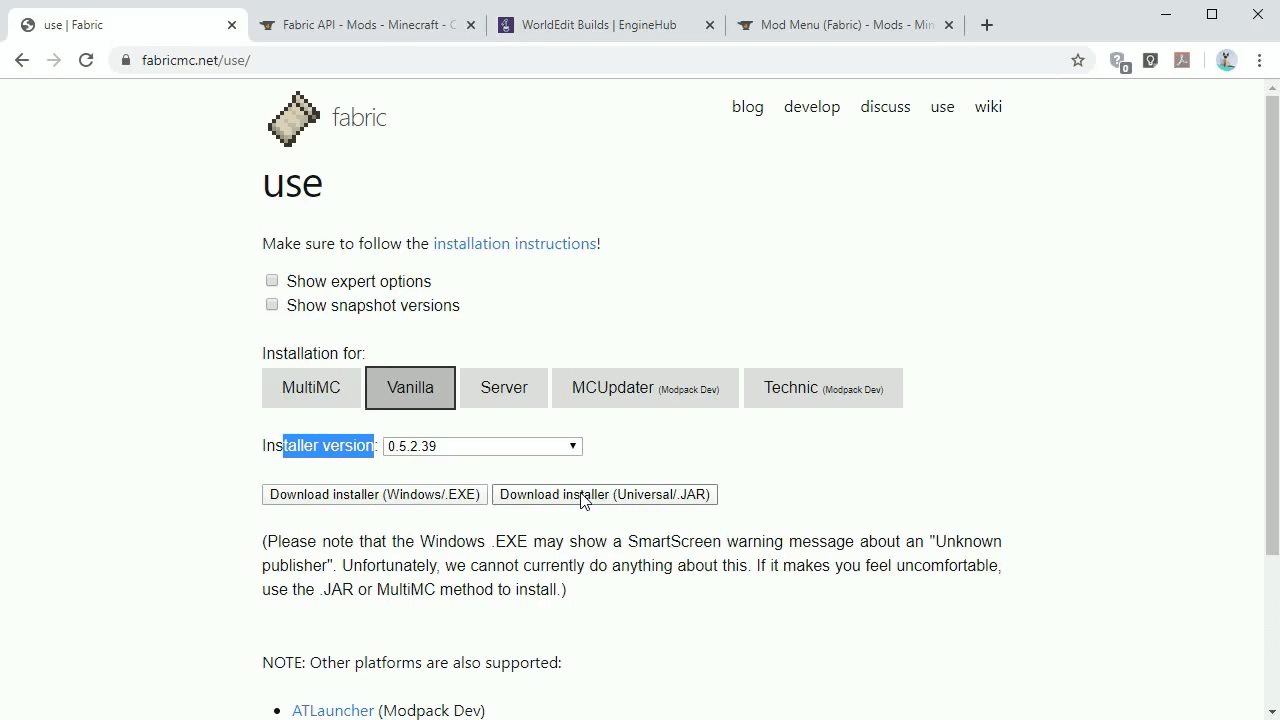This screenshot has height=720, width=1280.
Task: Open the discuss nav link
Action: coord(885,107)
